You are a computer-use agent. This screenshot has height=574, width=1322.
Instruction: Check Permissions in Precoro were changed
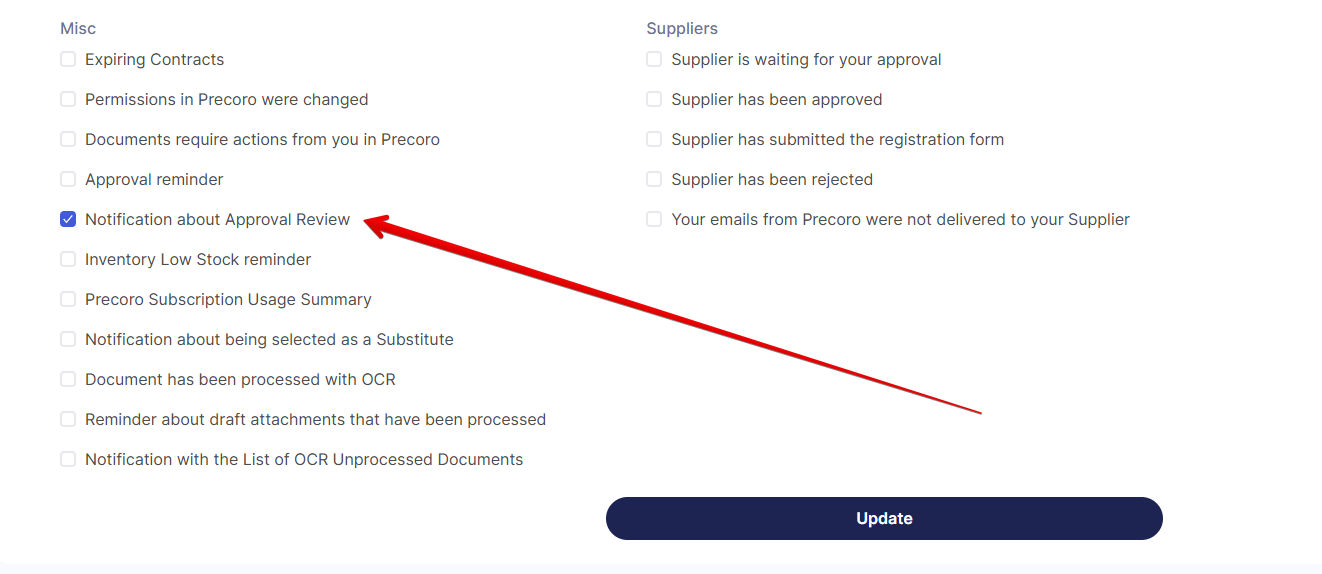click(68, 100)
